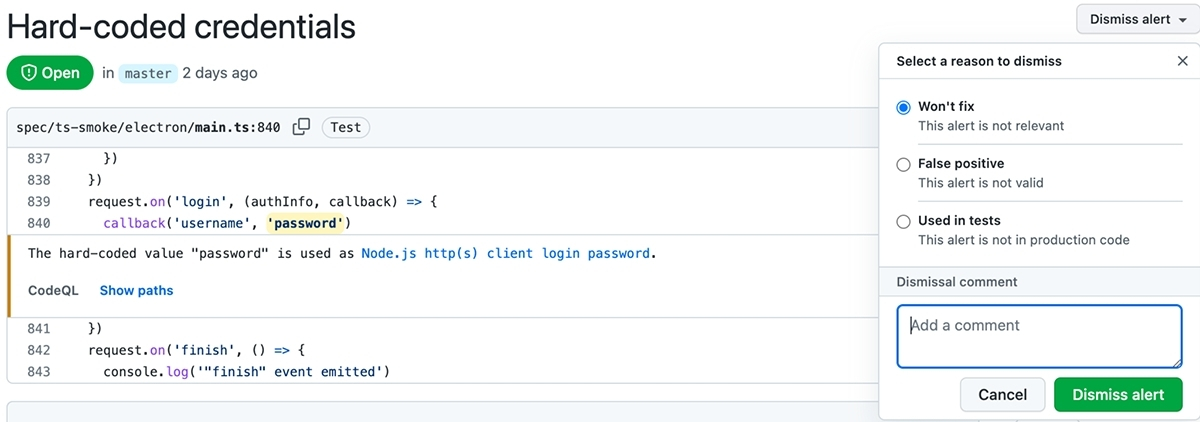Open spec/ts-smoke/electron/main.ts:840 file link
The image size is (1200, 422).
point(149,127)
